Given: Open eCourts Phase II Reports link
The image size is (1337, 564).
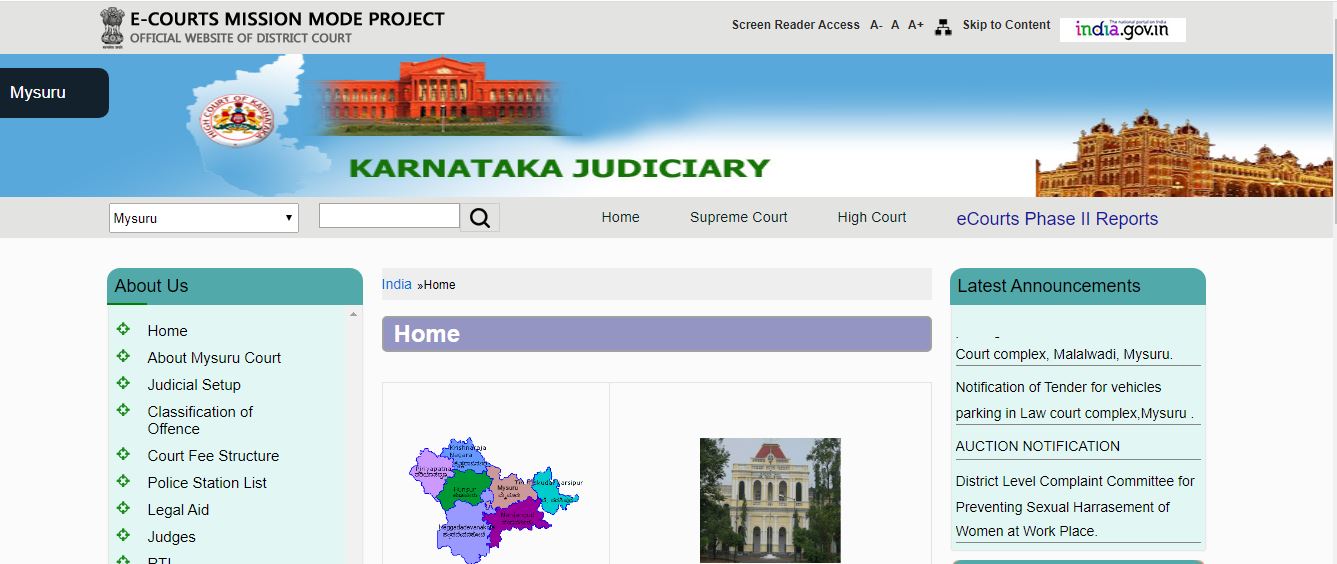Looking at the screenshot, I should point(1056,219).
